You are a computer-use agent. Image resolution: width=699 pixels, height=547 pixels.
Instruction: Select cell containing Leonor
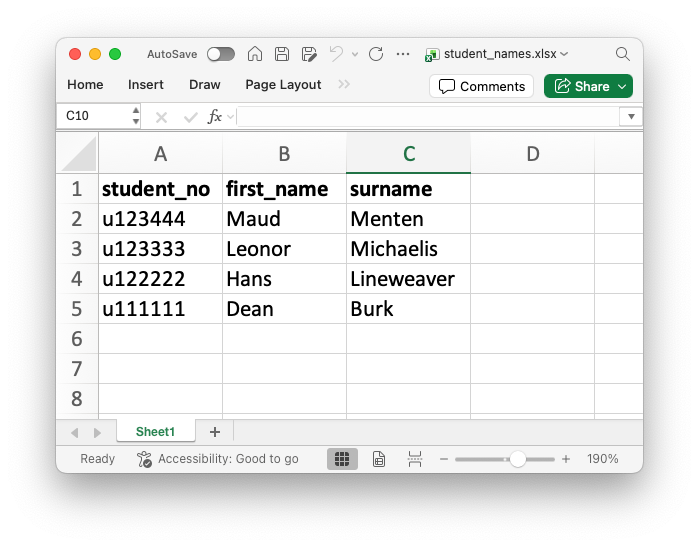coord(284,249)
